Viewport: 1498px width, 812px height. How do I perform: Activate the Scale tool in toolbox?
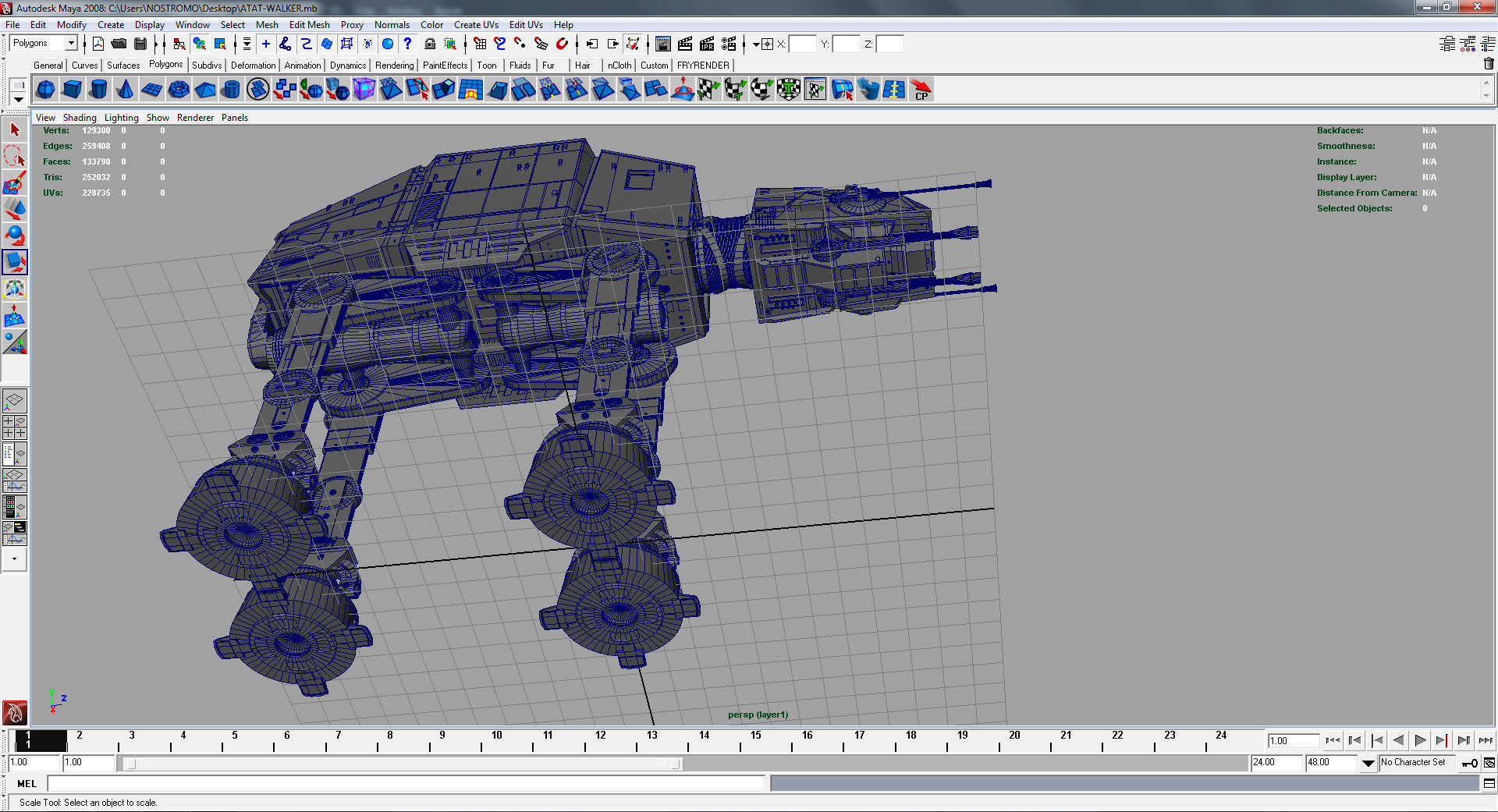click(x=15, y=263)
